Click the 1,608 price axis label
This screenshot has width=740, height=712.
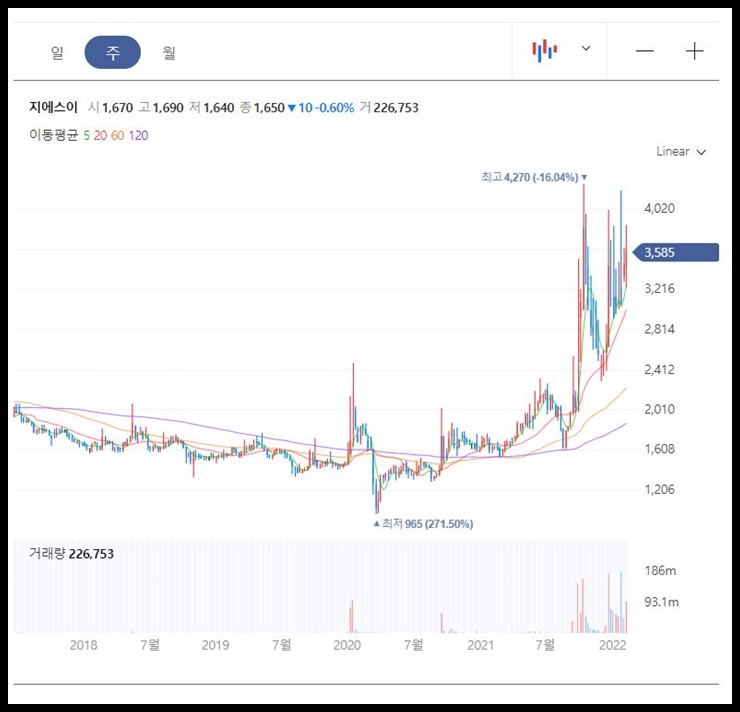pos(659,449)
